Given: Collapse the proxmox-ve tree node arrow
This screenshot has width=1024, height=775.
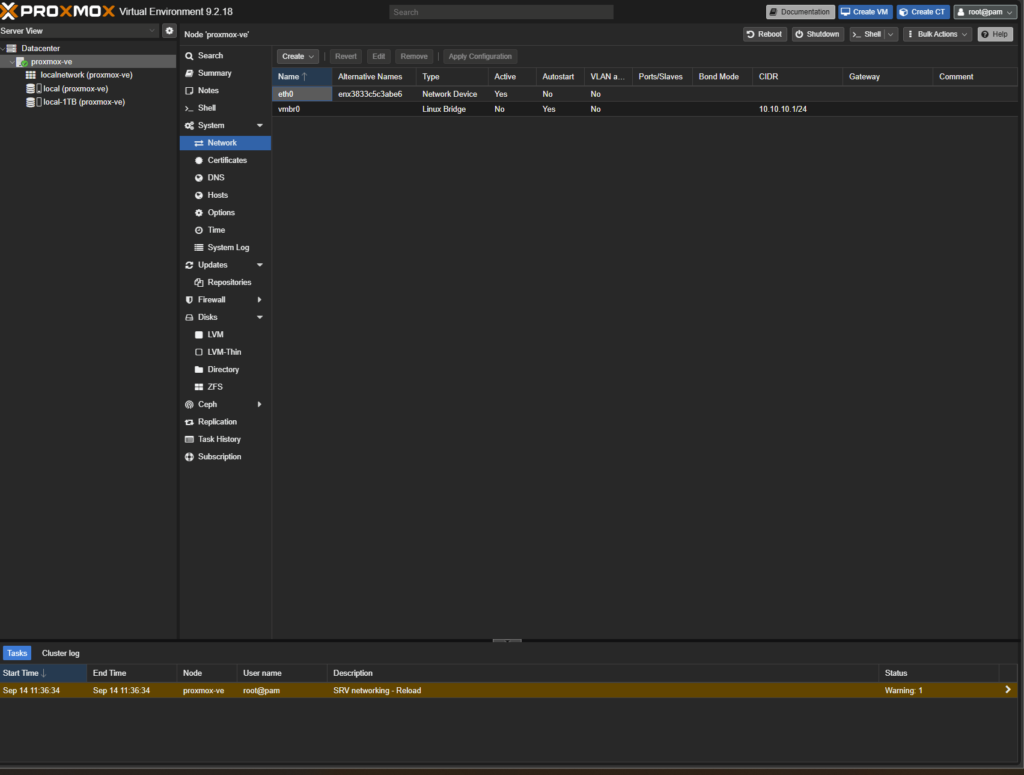Looking at the screenshot, I should (11, 61).
